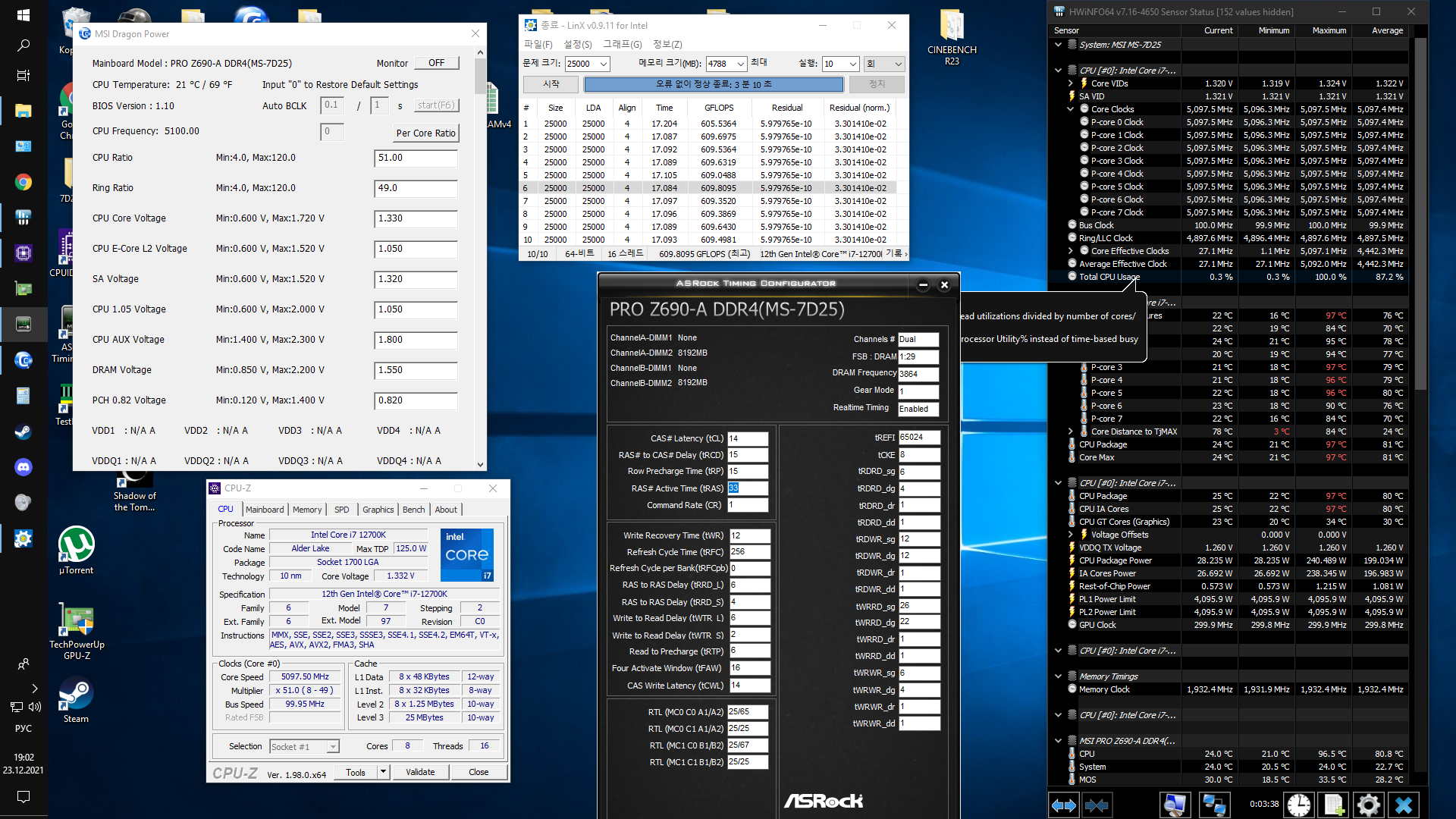The width and height of the screenshot is (1456, 819).
Task: Click HWiNFO reset clock icon
Action: (x=1298, y=805)
